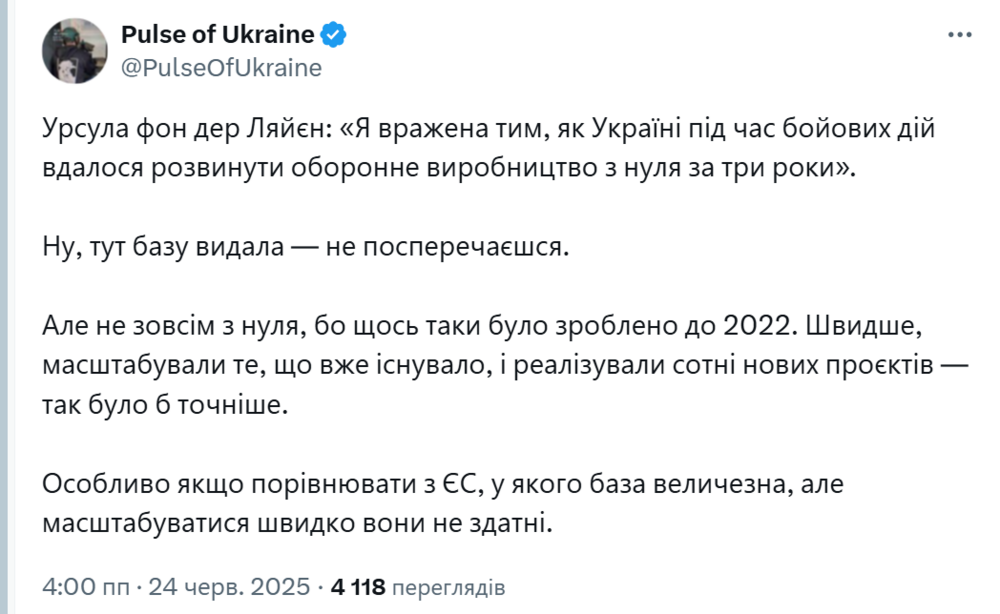Open the @PulseOfUkraine handle link
Screen dimensions: 1000x614
click(221, 68)
